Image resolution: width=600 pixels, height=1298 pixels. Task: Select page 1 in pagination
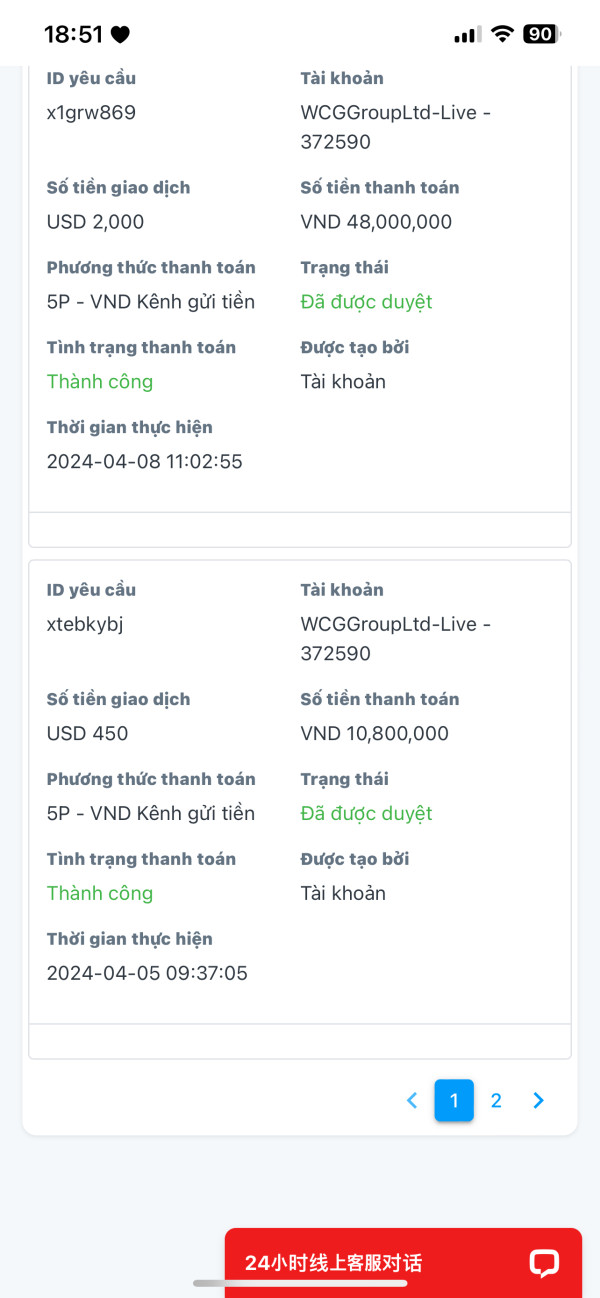(454, 1101)
